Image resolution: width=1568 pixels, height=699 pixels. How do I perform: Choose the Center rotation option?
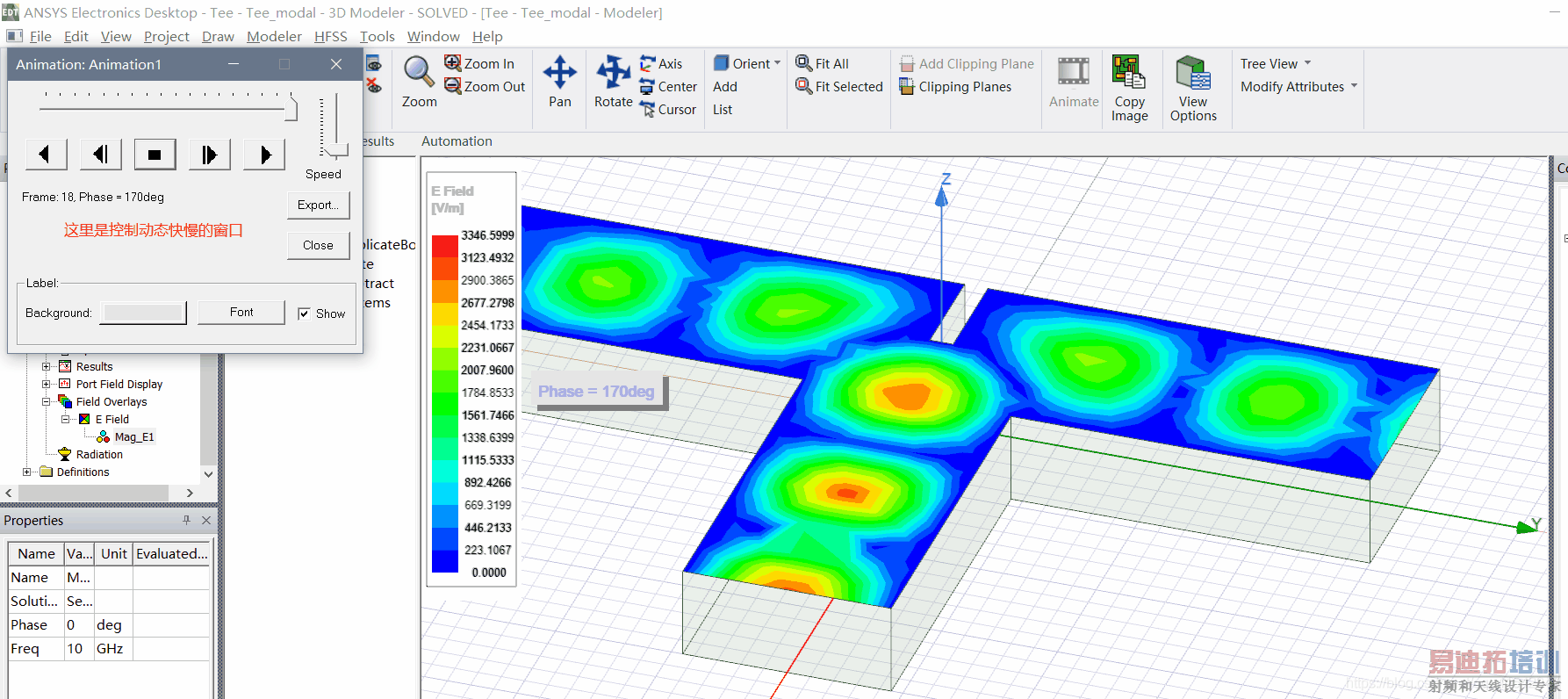[x=668, y=86]
